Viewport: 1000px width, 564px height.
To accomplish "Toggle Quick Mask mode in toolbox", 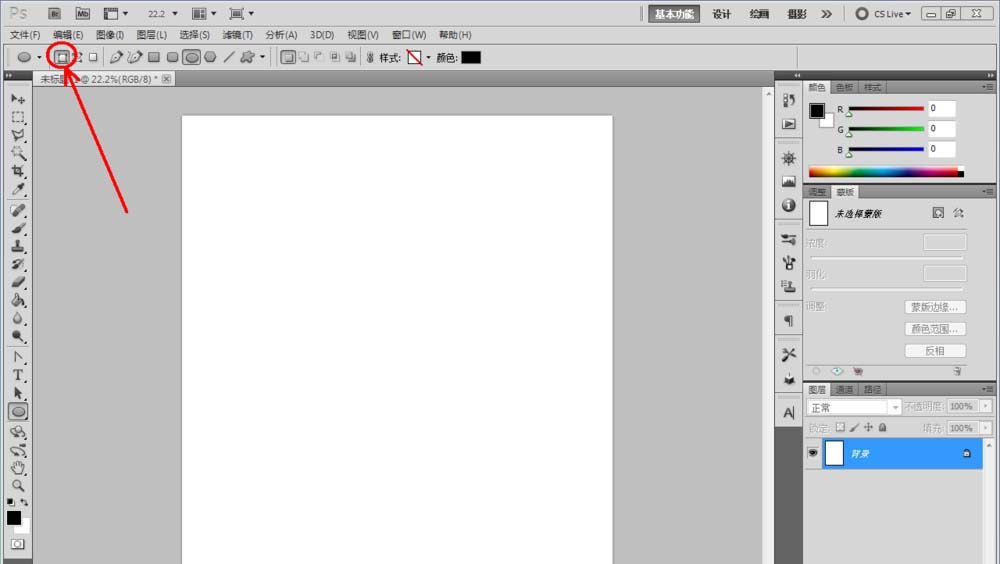I will [x=18, y=544].
